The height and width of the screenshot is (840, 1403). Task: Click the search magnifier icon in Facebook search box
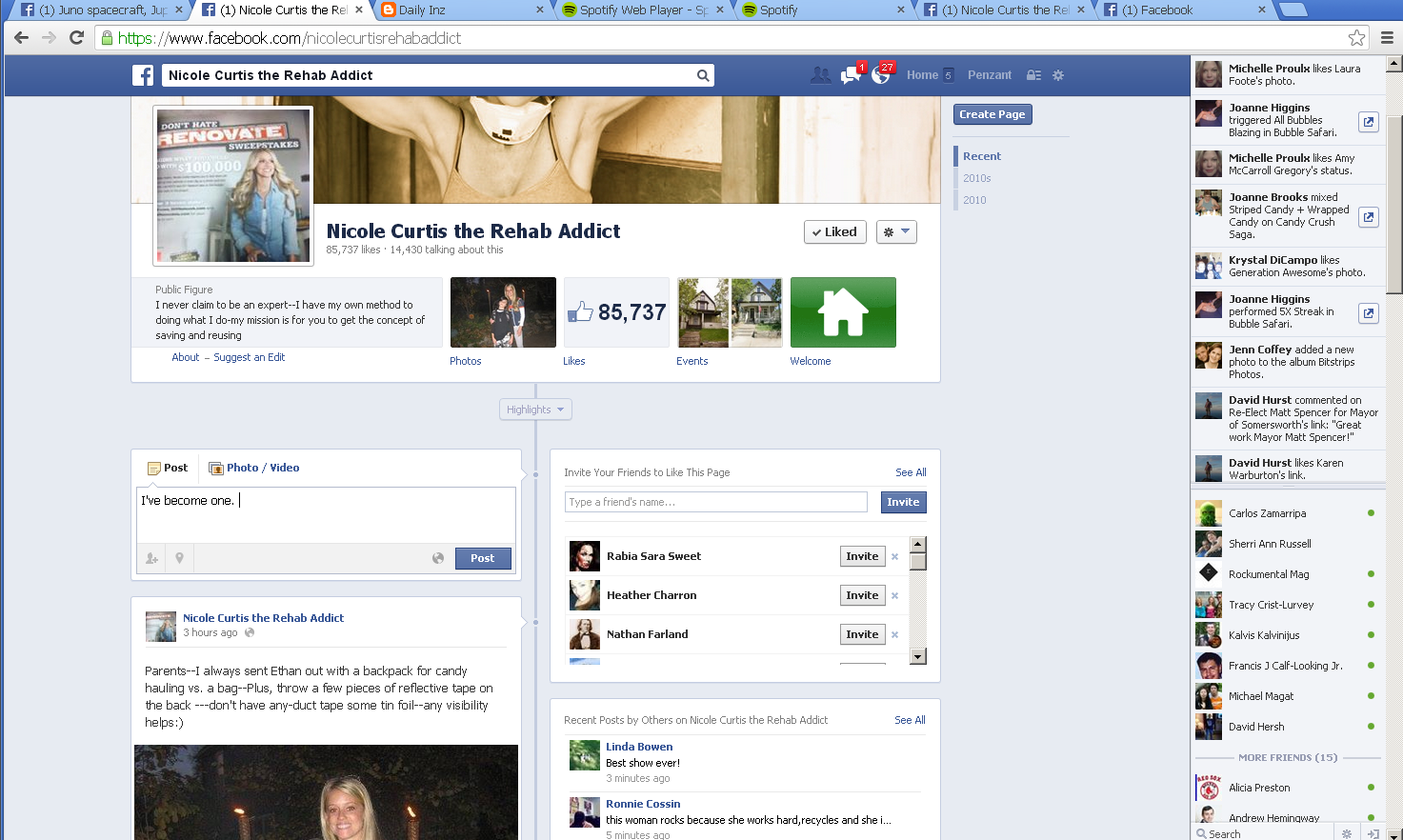click(x=703, y=75)
